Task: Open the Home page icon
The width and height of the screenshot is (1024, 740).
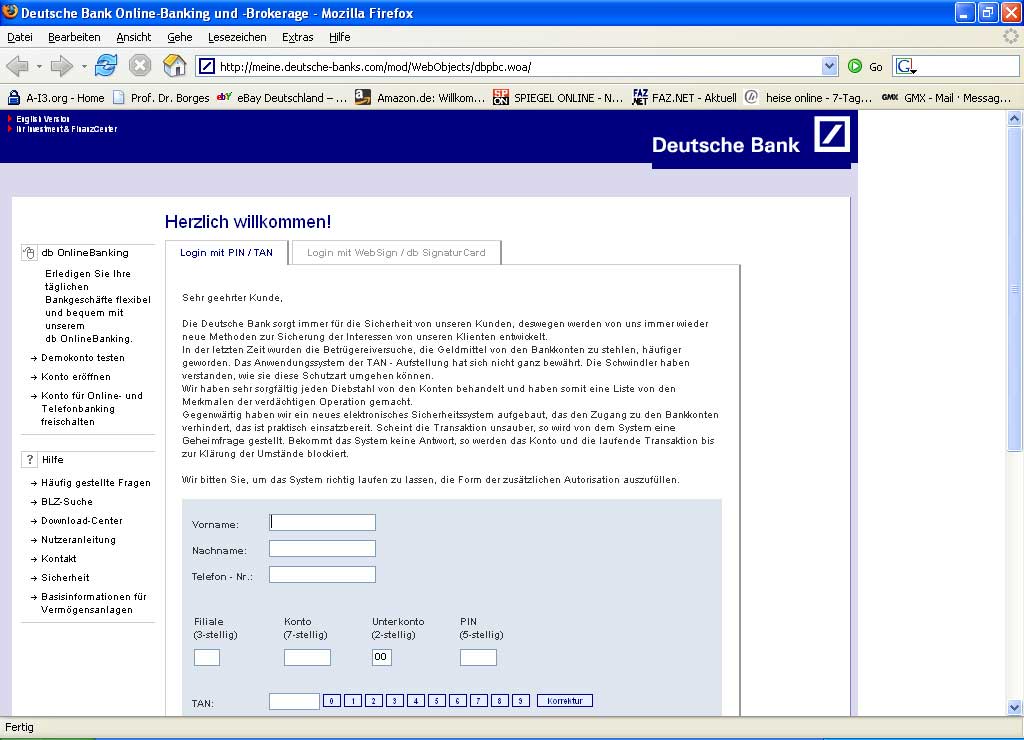Action: tap(174, 66)
